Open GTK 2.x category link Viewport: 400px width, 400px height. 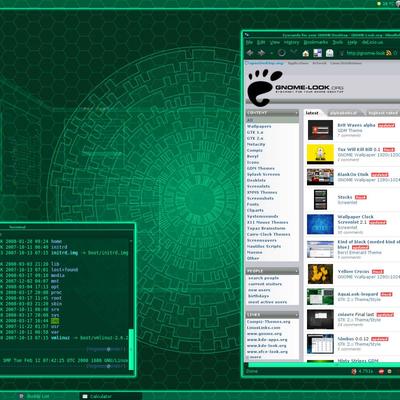coord(255,138)
